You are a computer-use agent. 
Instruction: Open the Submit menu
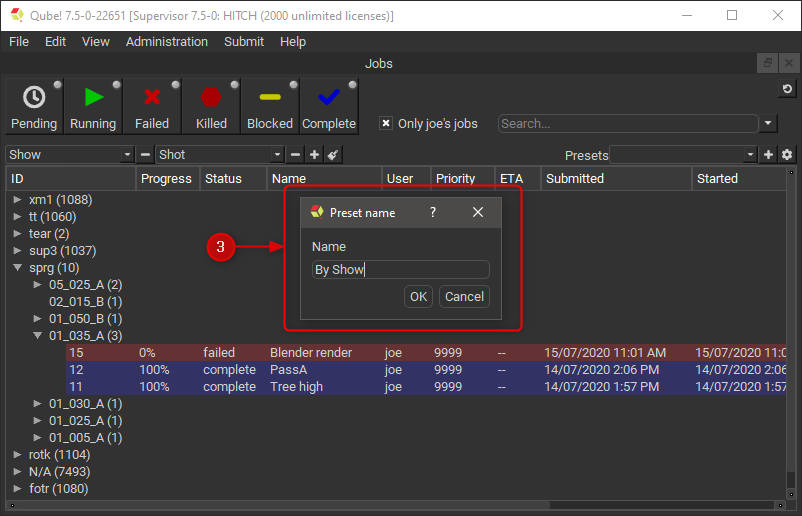[x=244, y=42]
